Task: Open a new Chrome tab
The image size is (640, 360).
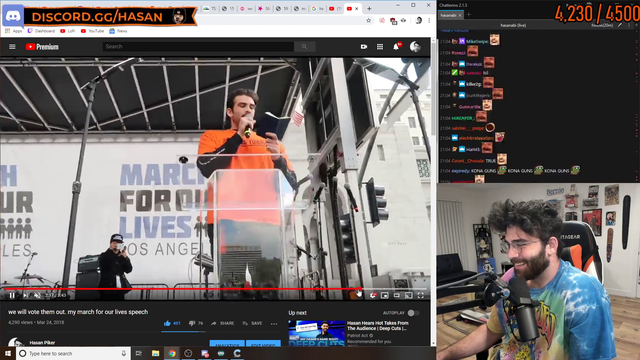Action: (x=369, y=9)
